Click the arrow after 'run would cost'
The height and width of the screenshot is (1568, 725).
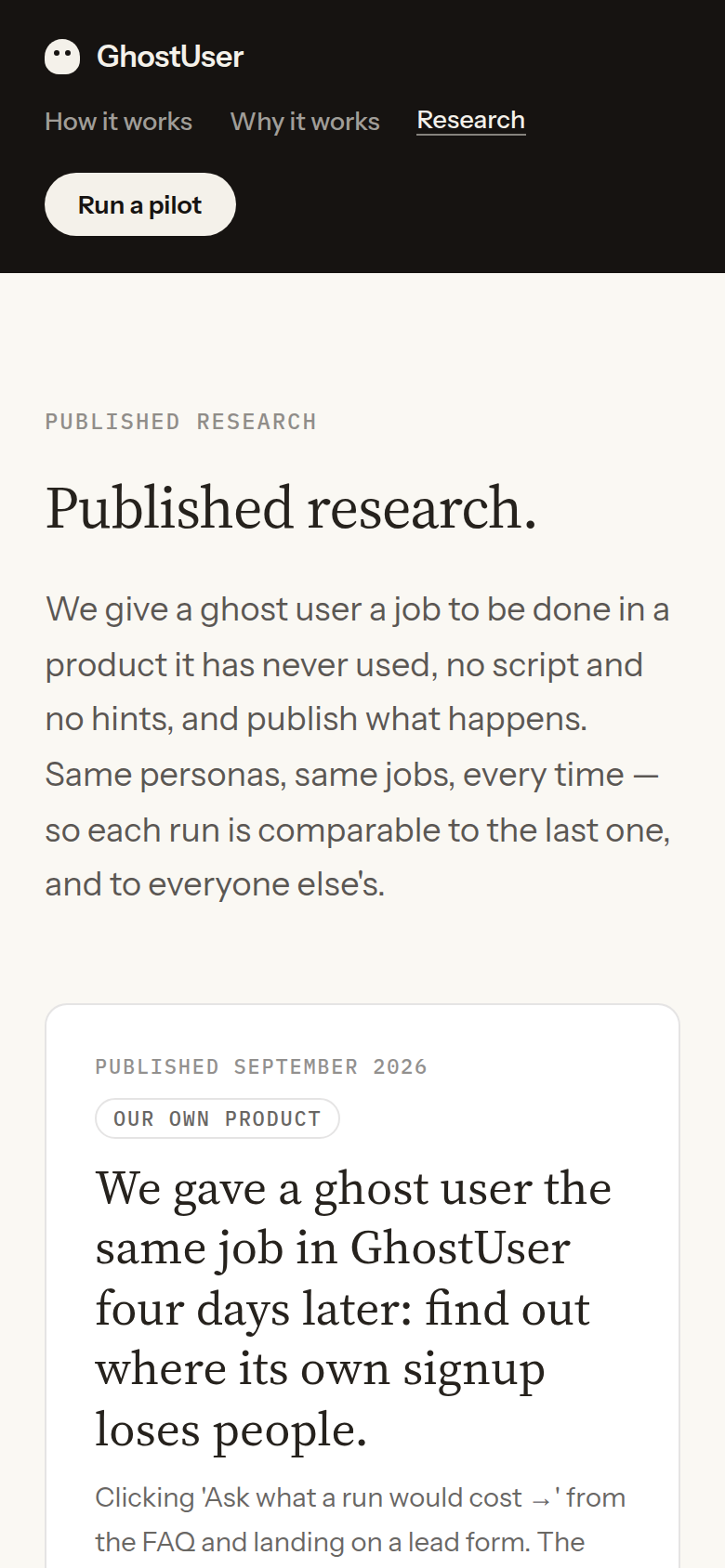pos(541,1499)
